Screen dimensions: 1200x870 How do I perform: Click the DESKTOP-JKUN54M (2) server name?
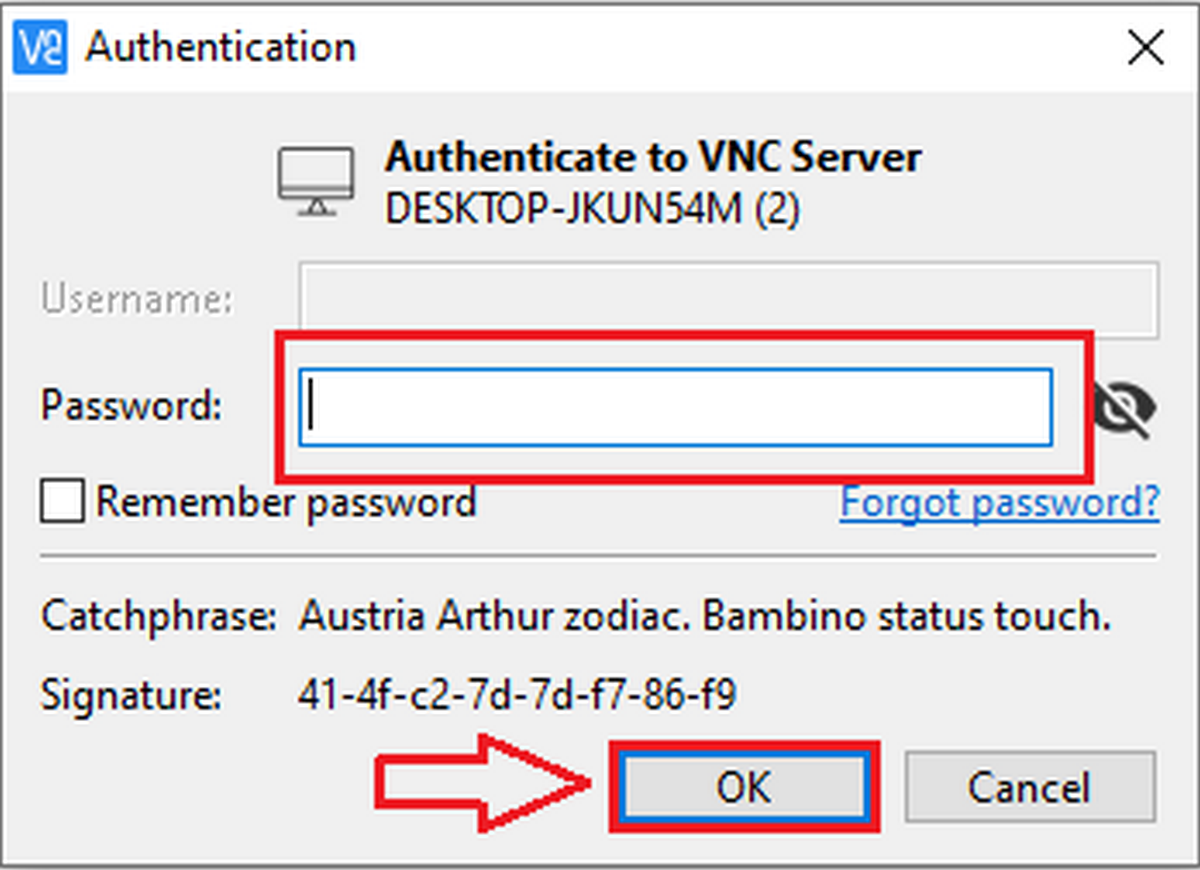tap(592, 209)
